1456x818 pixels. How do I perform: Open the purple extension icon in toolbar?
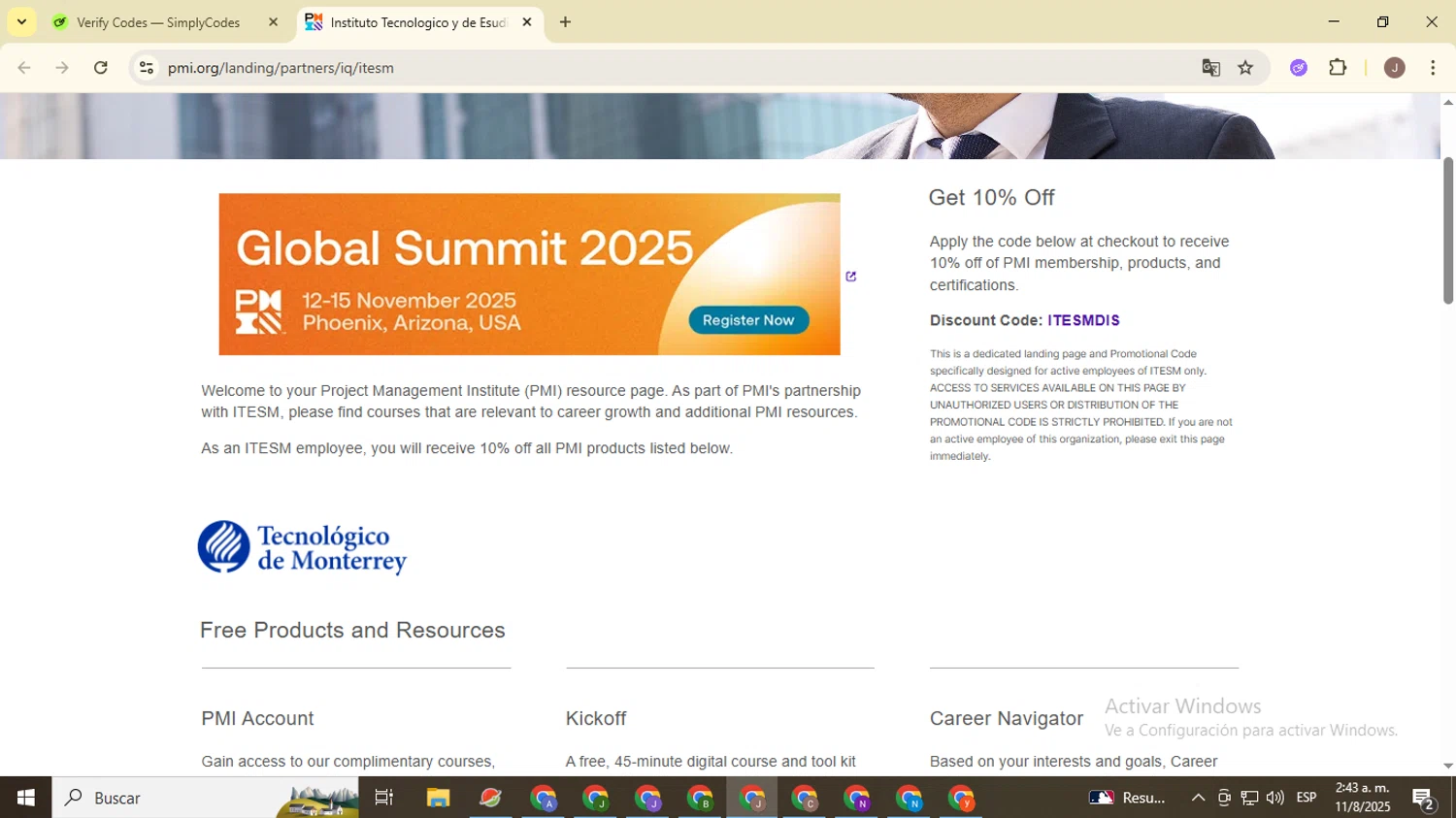click(1299, 68)
